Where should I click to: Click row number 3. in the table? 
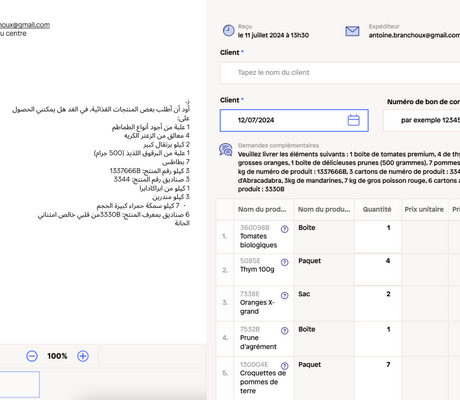[x=225, y=303]
